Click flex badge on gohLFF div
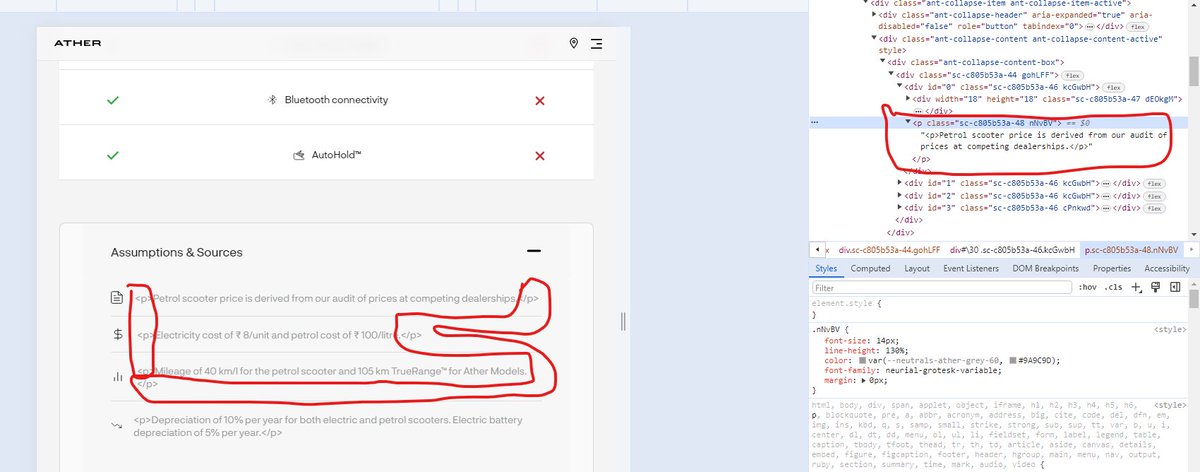The image size is (1200, 472). (x=1074, y=75)
